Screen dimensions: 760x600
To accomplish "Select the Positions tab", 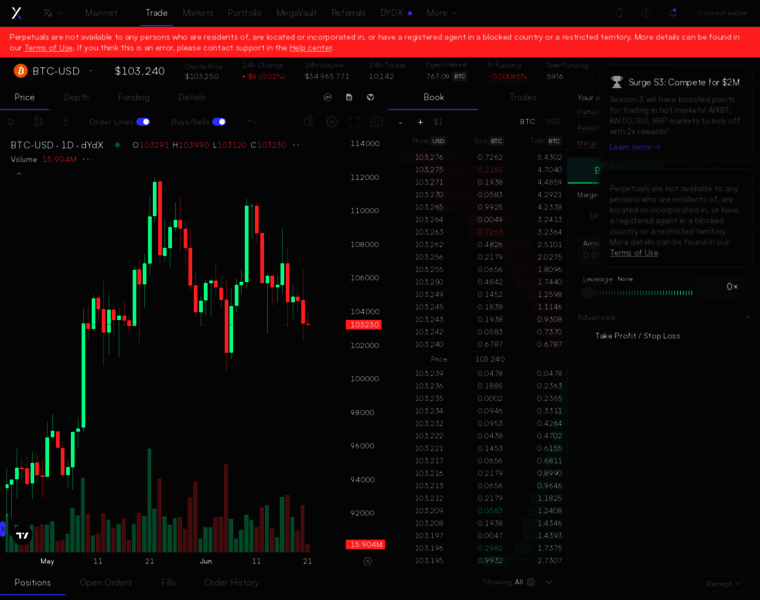I will 32,583.
